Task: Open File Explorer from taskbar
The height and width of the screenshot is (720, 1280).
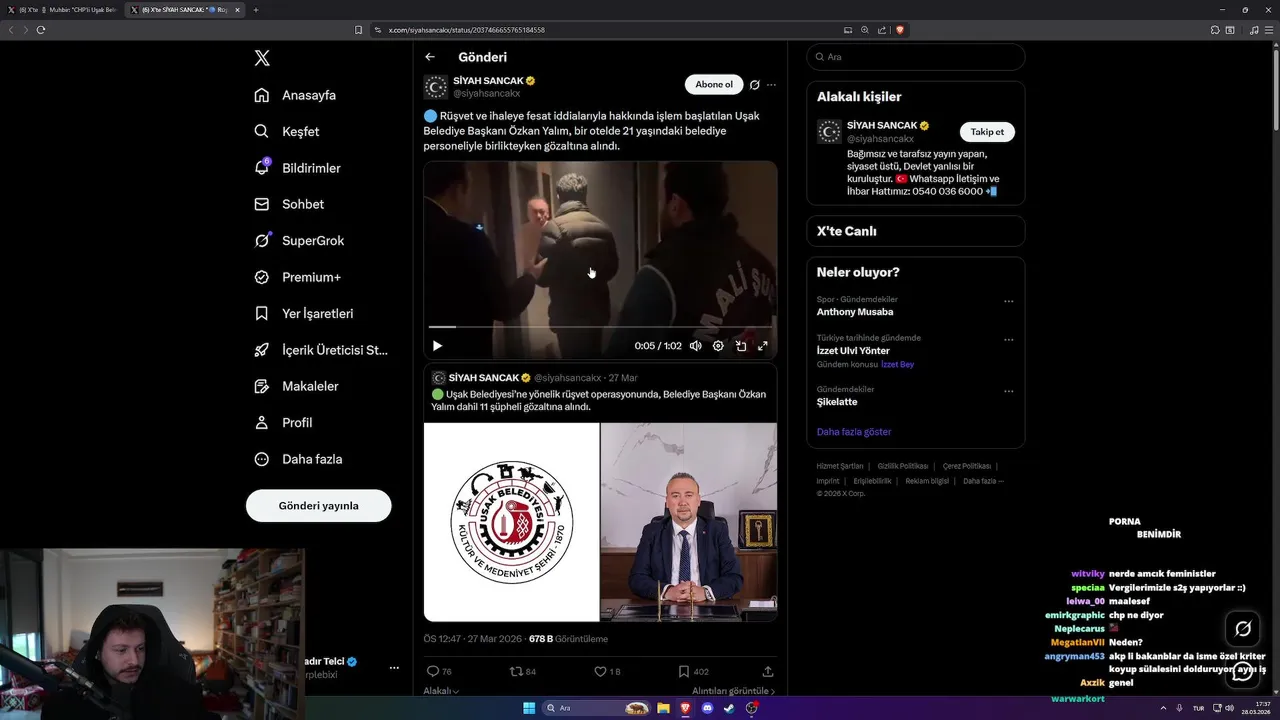Action: click(663, 708)
